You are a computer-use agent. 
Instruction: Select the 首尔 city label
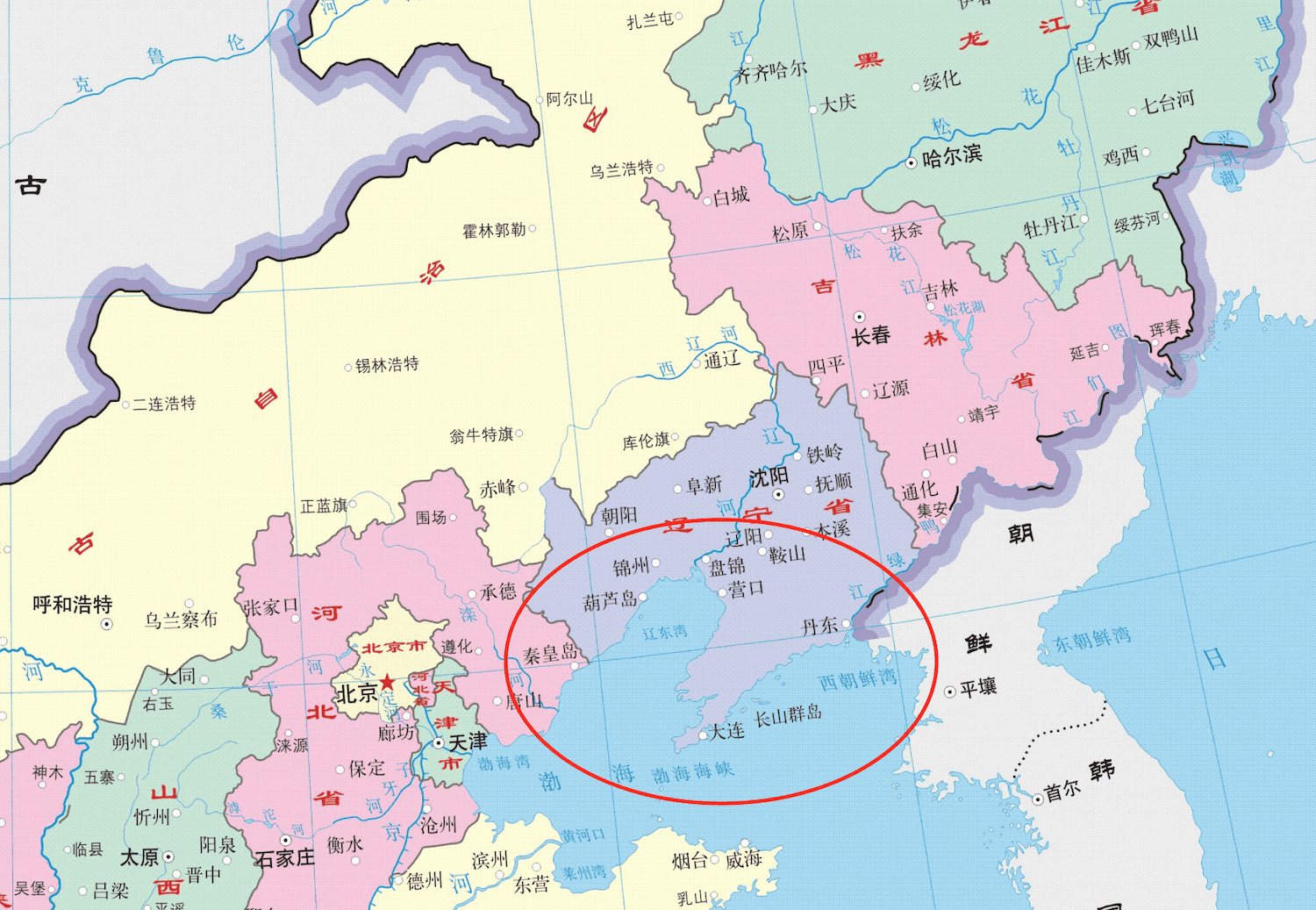(x=1062, y=792)
